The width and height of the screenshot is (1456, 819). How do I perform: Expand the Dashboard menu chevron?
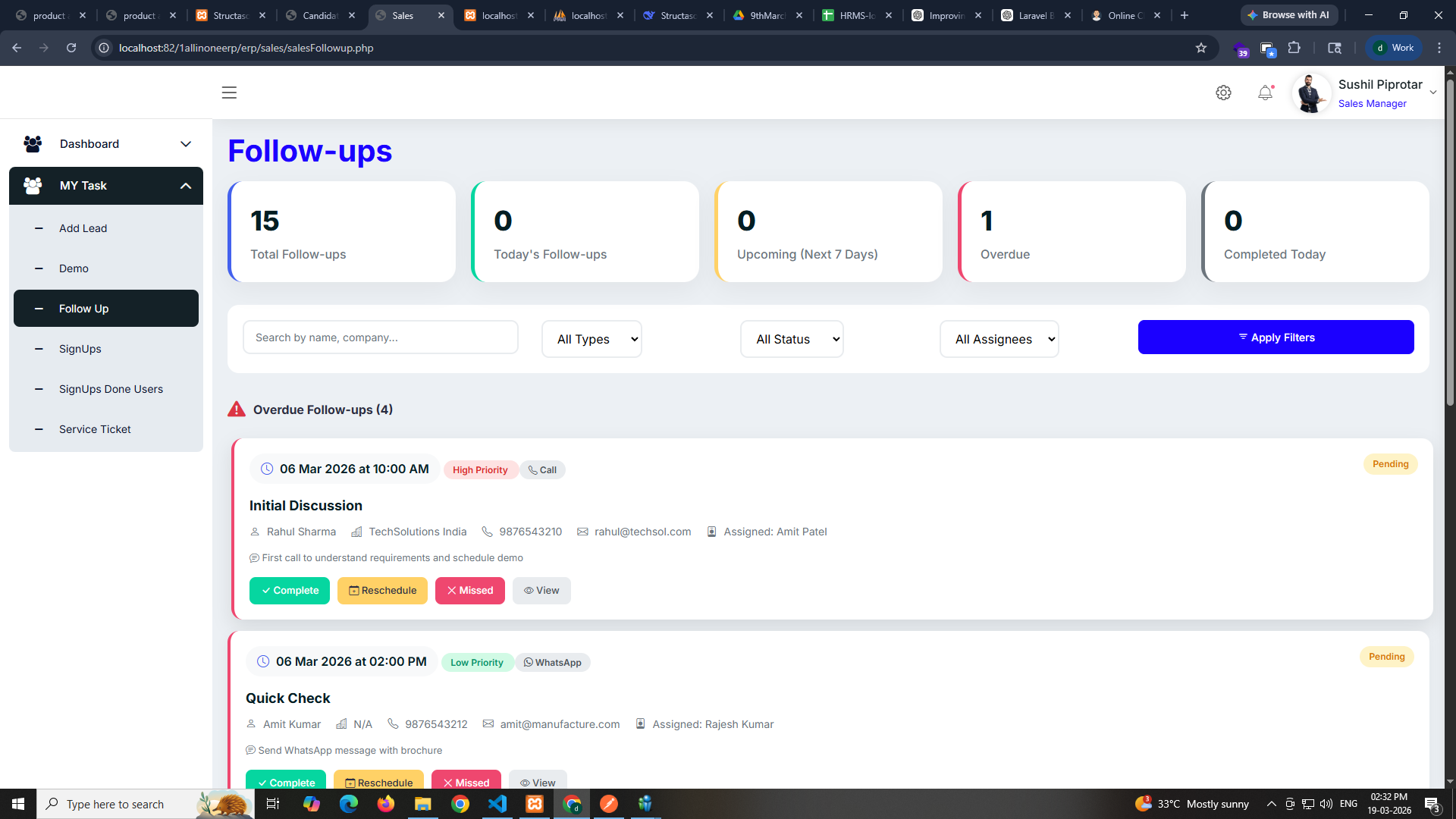(186, 144)
